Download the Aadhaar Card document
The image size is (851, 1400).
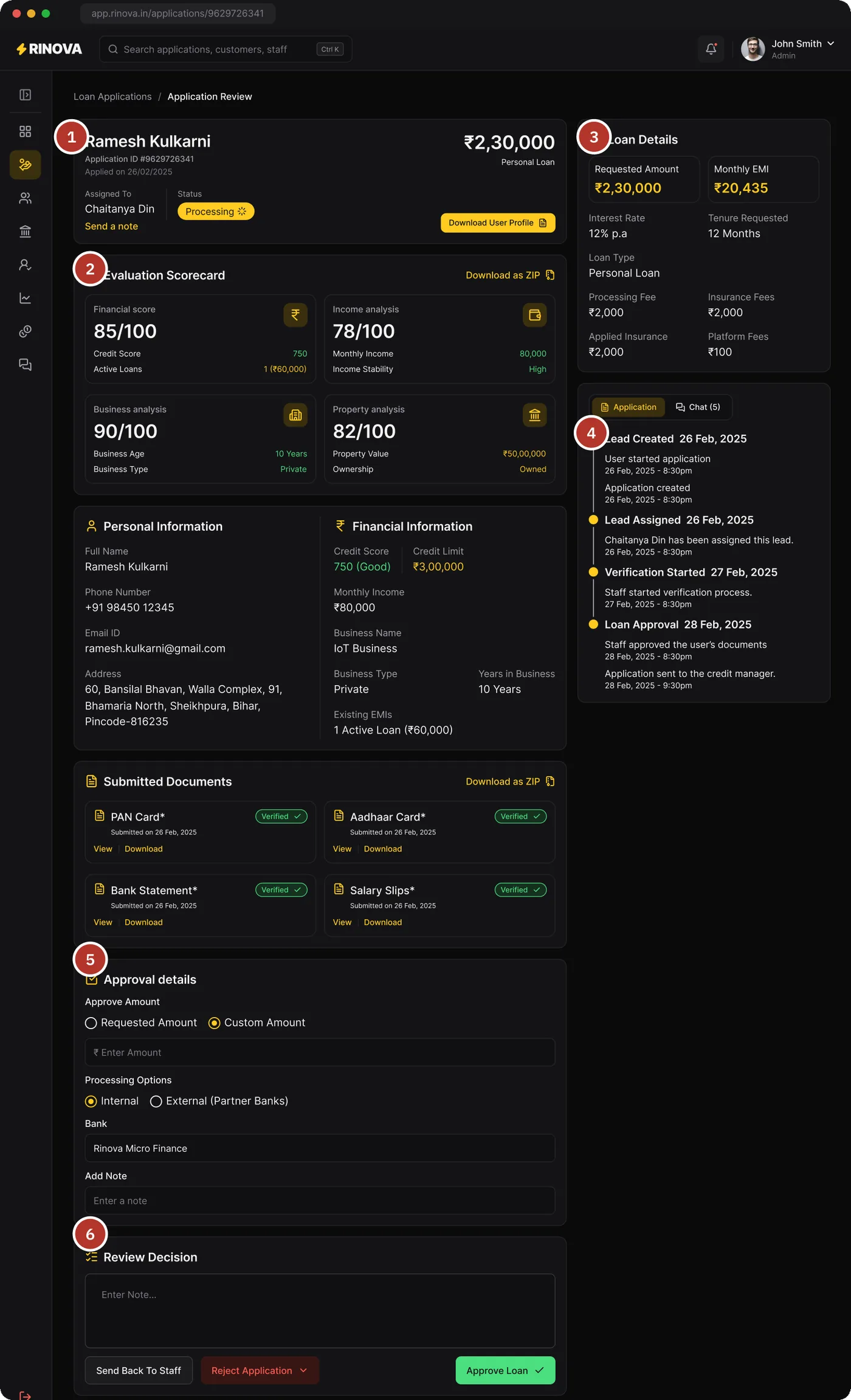click(383, 849)
